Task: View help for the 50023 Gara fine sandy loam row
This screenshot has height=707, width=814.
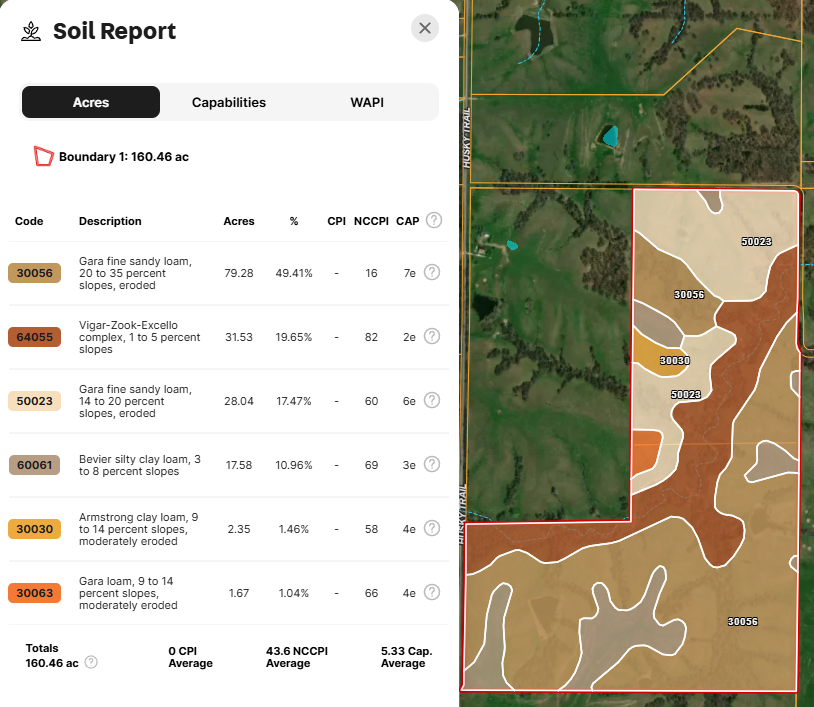Action: (432, 400)
